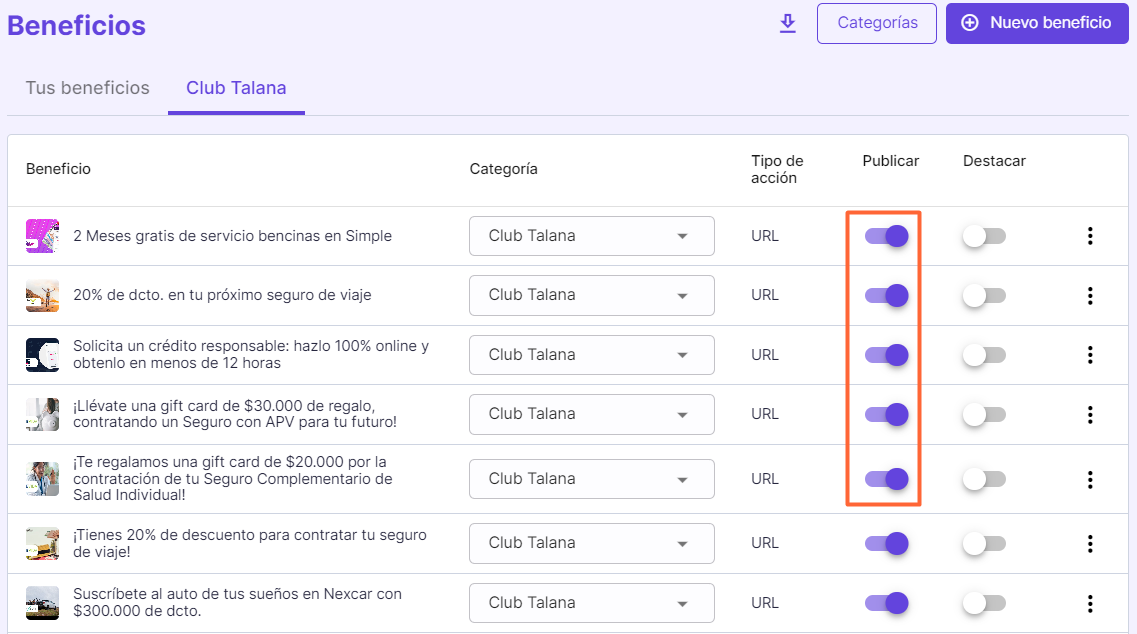This screenshot has width=1137, height=634.
Task: Click thumbnail of 20% dcto. seguro de viaje
Action: (x=42, y=295)
